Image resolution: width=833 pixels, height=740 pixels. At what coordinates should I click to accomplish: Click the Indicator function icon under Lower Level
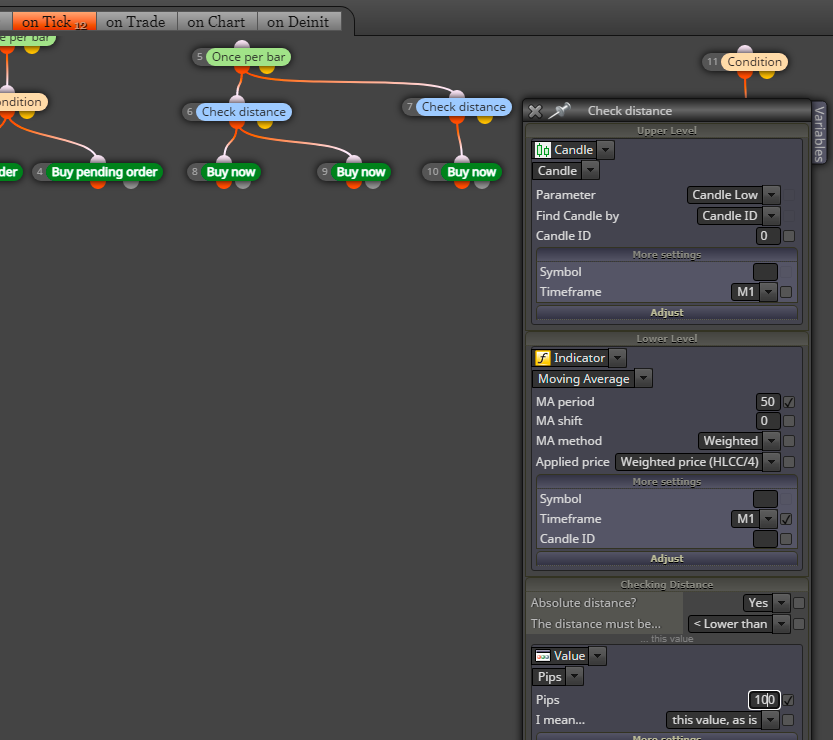tap(542, 358)
